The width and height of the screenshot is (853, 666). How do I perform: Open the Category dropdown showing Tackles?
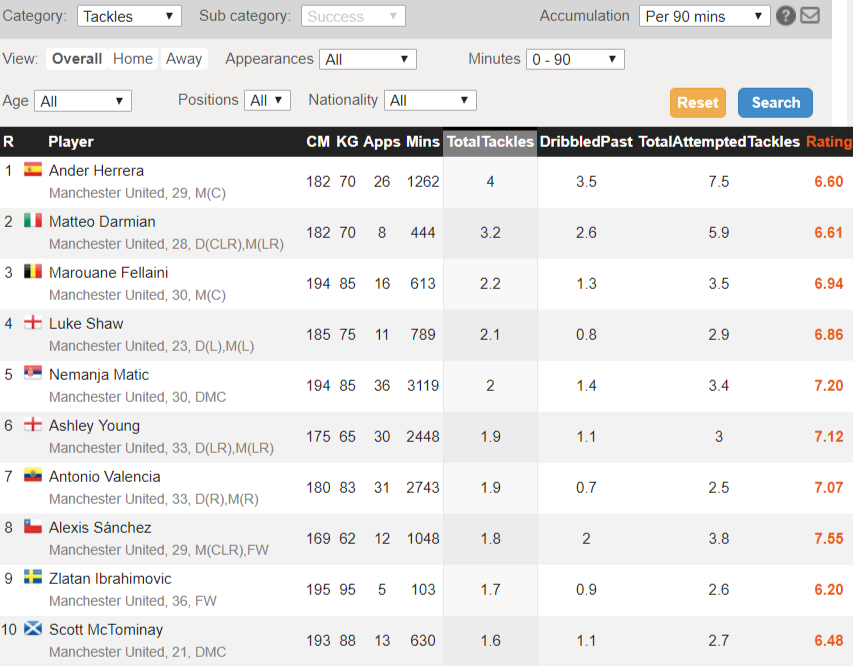[129, 16]
